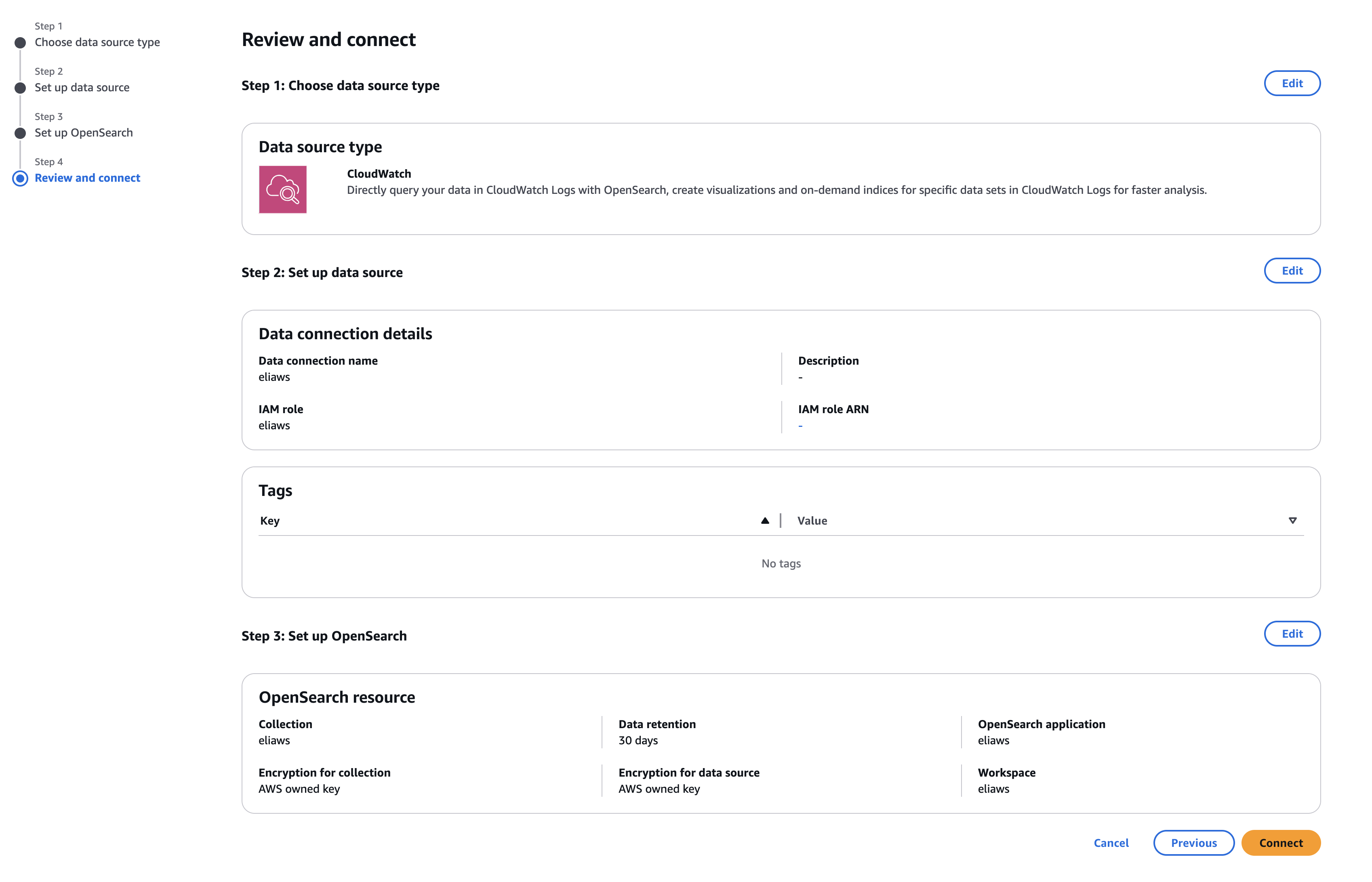Screen dimensions: 1372x882
Task: Open the IAM role ARN link
Action: (x=800, y=426)
